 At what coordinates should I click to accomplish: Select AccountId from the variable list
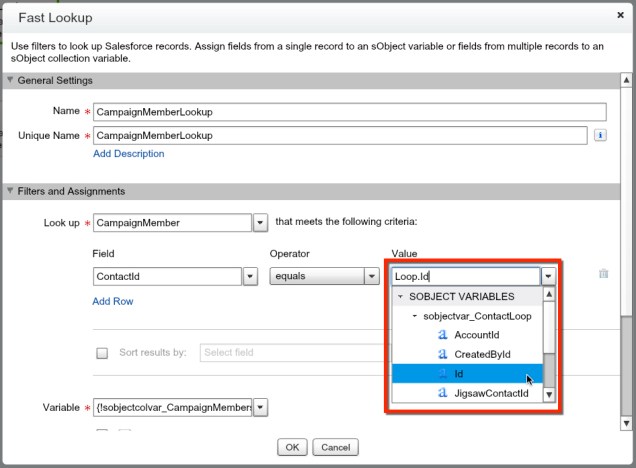476,335
